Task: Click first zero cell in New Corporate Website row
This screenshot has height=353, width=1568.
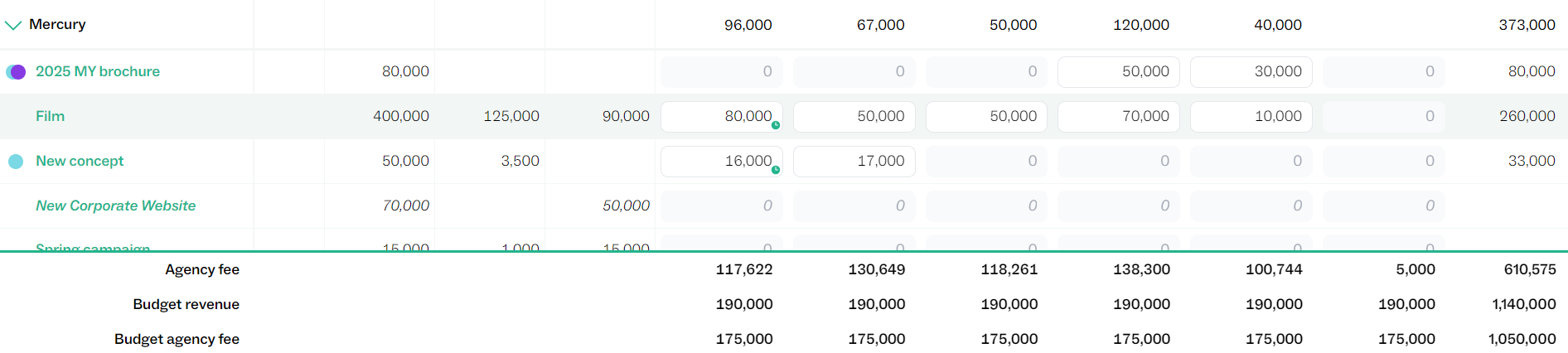Action: 721,206
